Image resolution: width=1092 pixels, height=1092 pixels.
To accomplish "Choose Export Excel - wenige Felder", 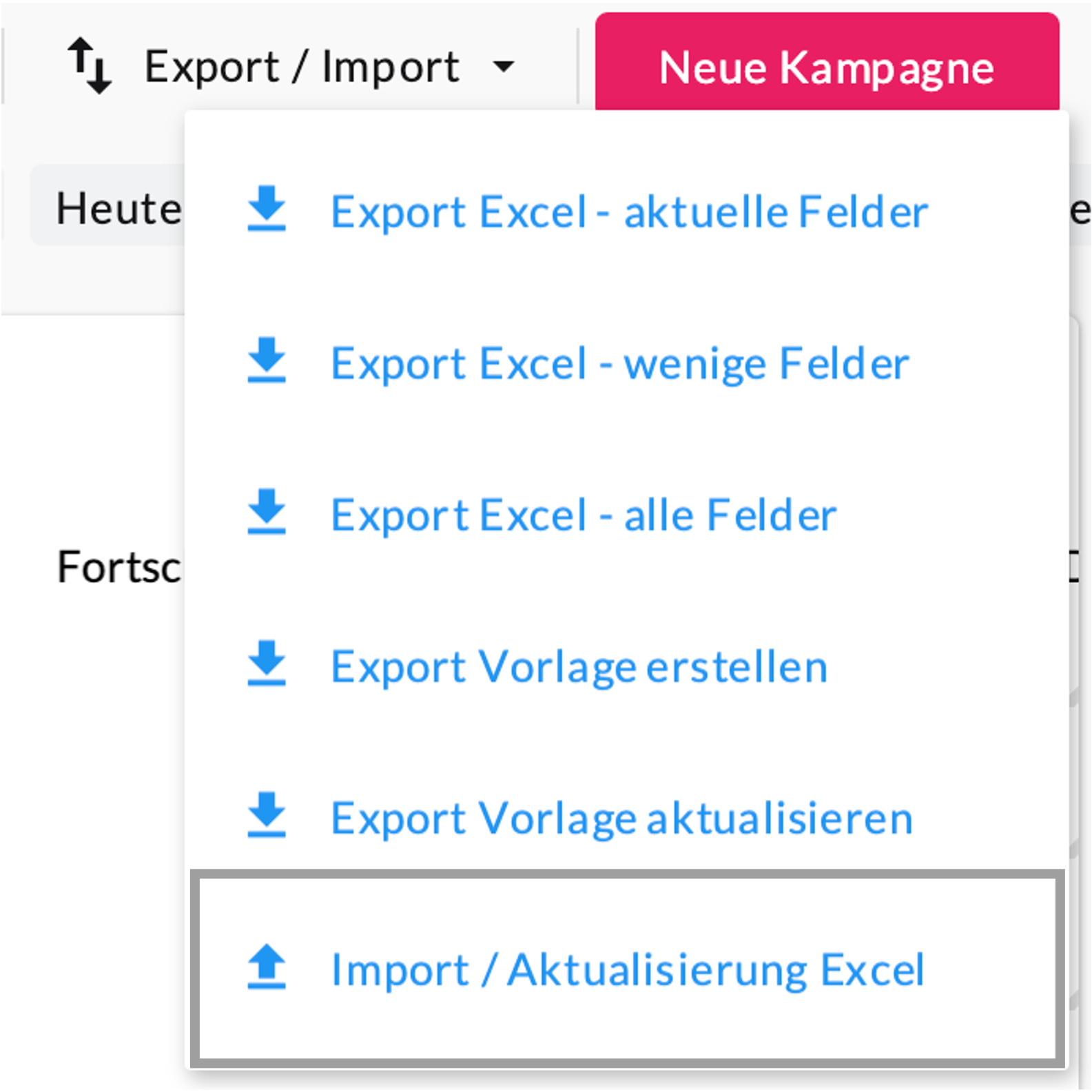I will coord(619,363).
